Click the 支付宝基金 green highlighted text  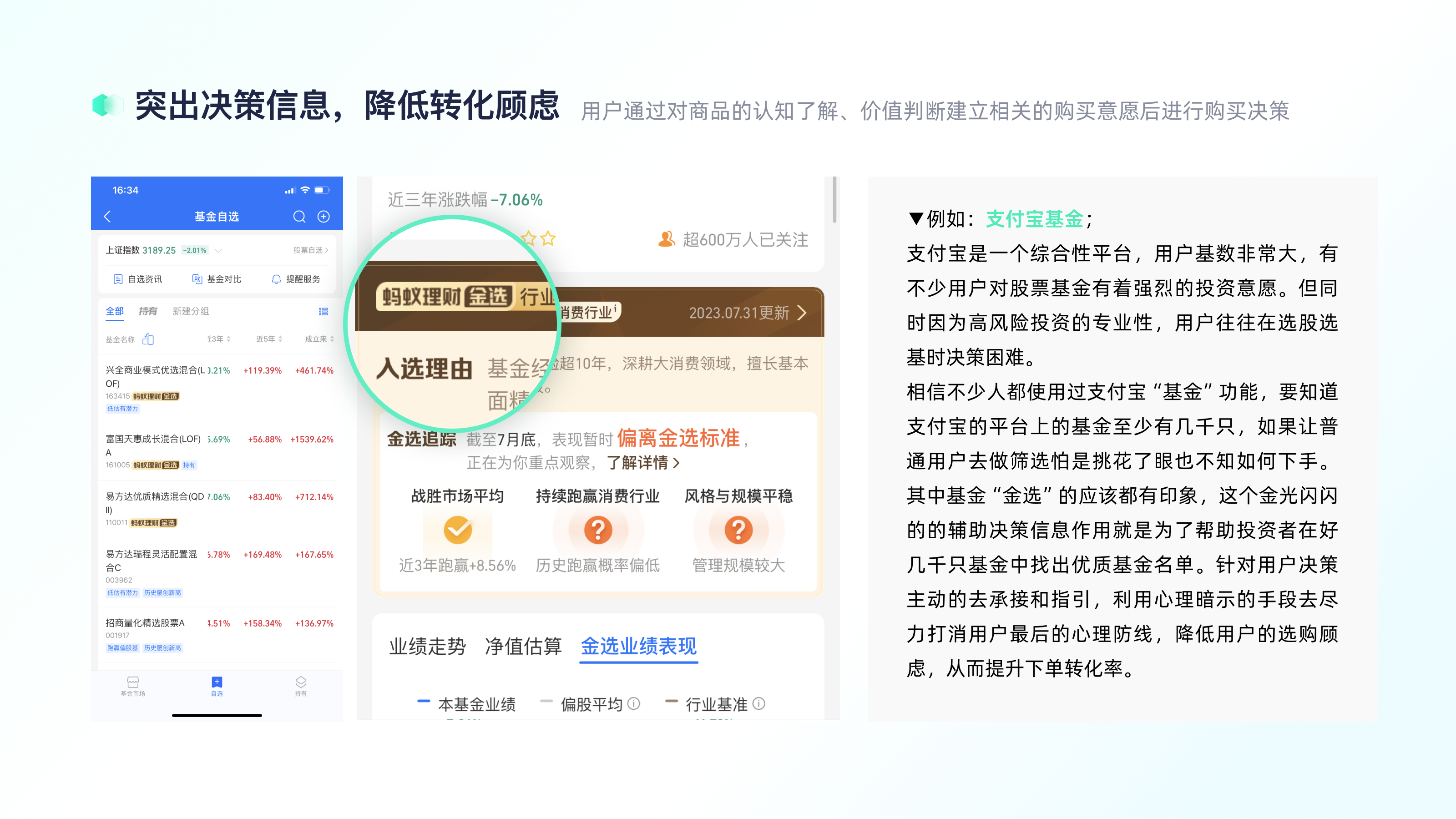tap(1034, 219)
